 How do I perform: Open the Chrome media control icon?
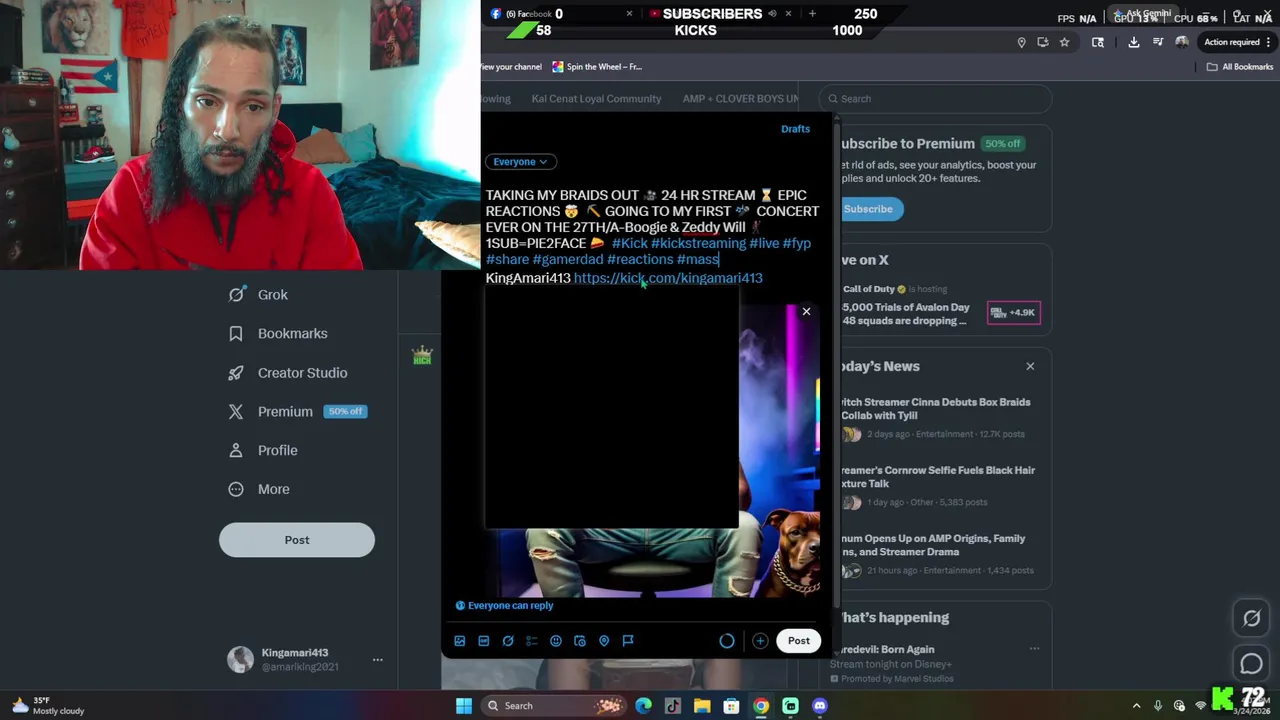[1158, 42]
